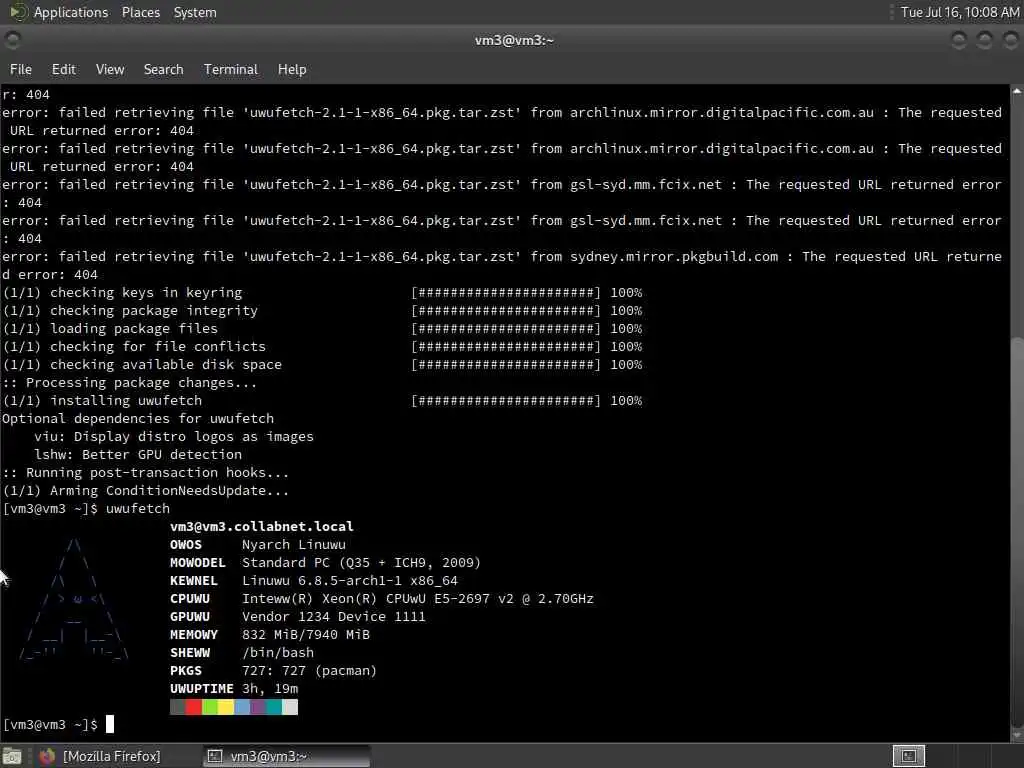
Task: Click the vm3@vm3:~ taskbar window button
Action: point(287,756)
